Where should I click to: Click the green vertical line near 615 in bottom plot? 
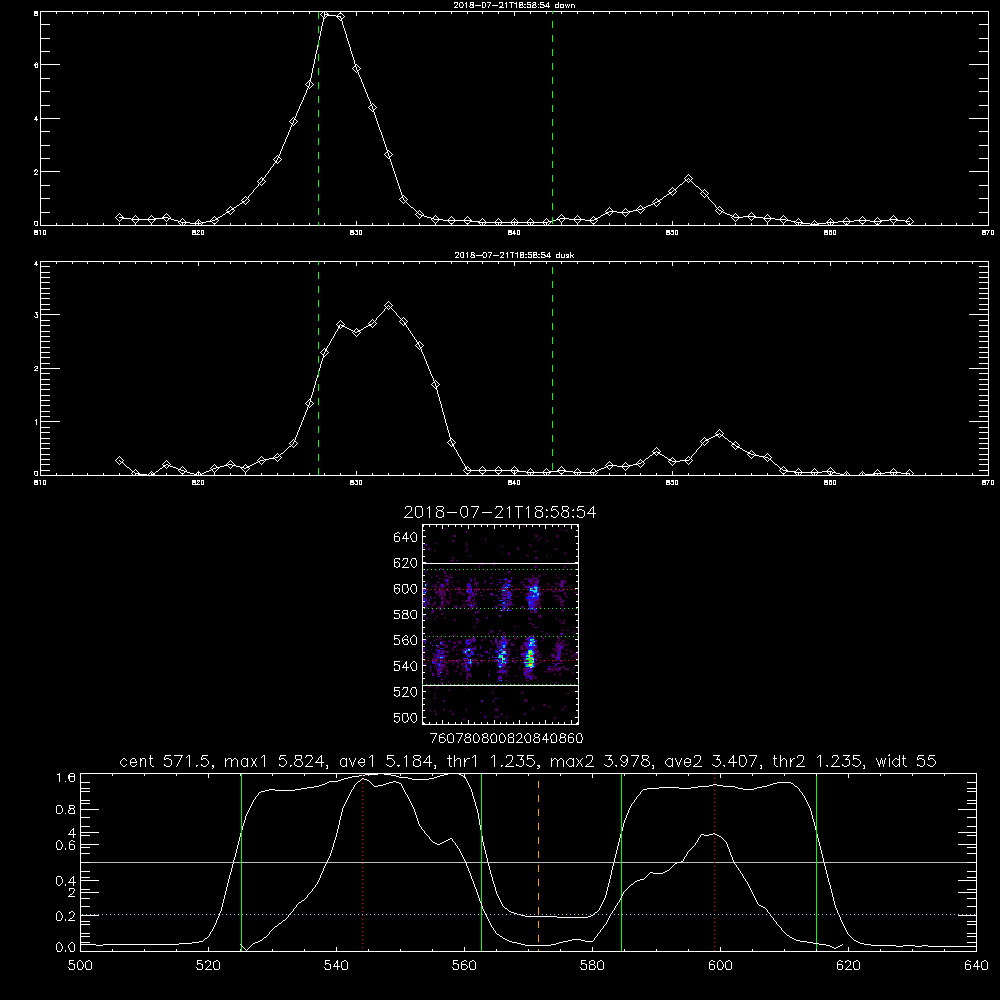[816, 861]
